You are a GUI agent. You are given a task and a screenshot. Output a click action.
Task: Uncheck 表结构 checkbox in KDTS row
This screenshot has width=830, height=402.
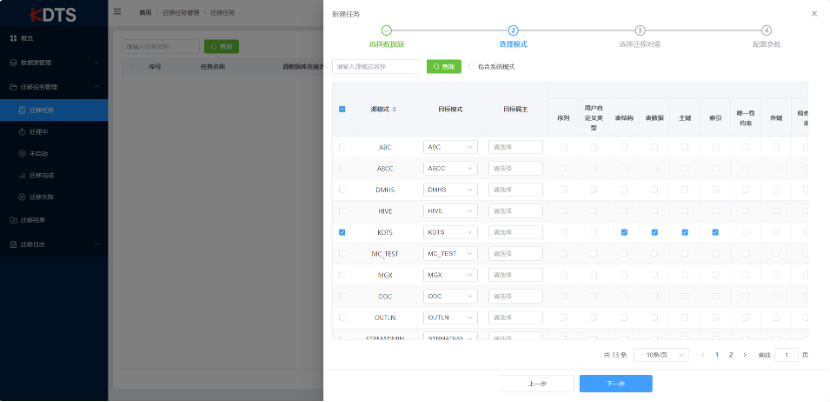(x=624, y=233)
